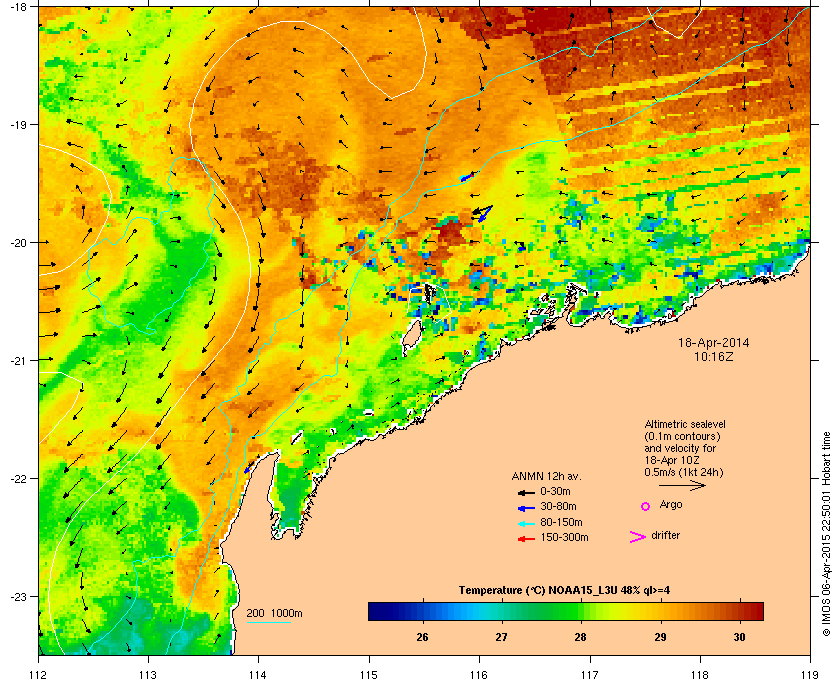The width and height of the screenshot is (840, 680).
Task: Click the black 0-30m arrow legend icon
Action: [x=526, y=492]
